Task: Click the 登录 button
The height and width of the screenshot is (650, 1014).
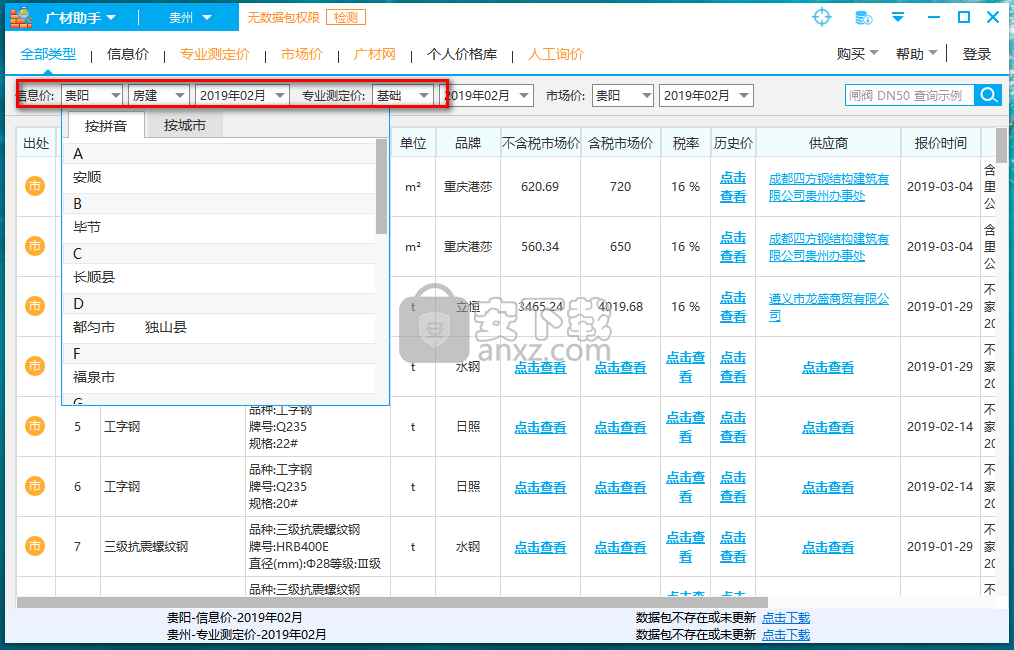Action: [976, 54]
